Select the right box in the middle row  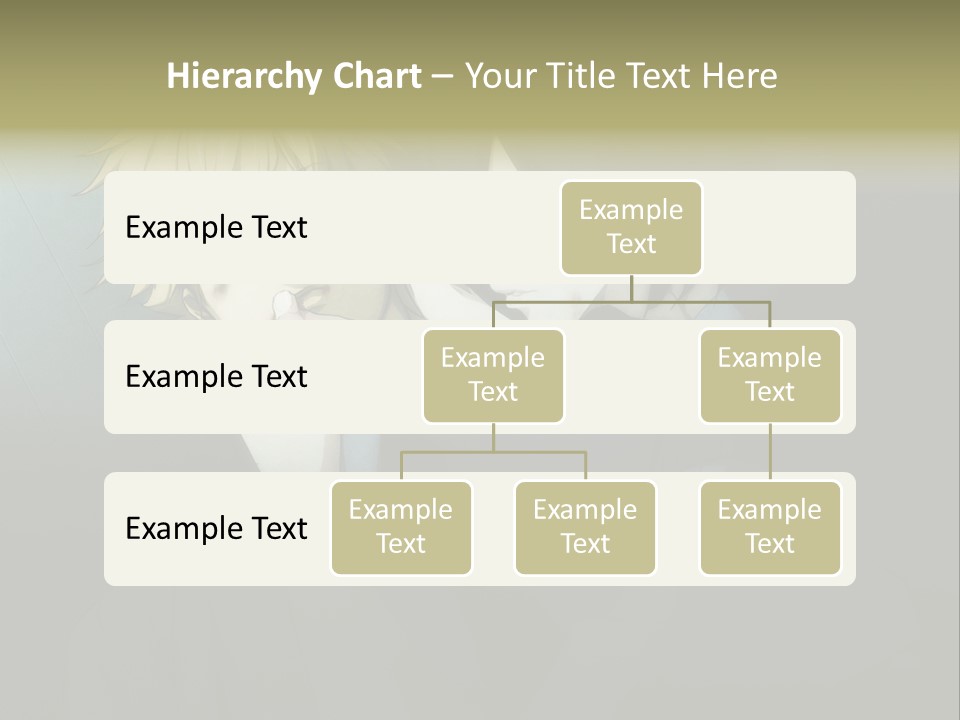[x=770, y=376]
